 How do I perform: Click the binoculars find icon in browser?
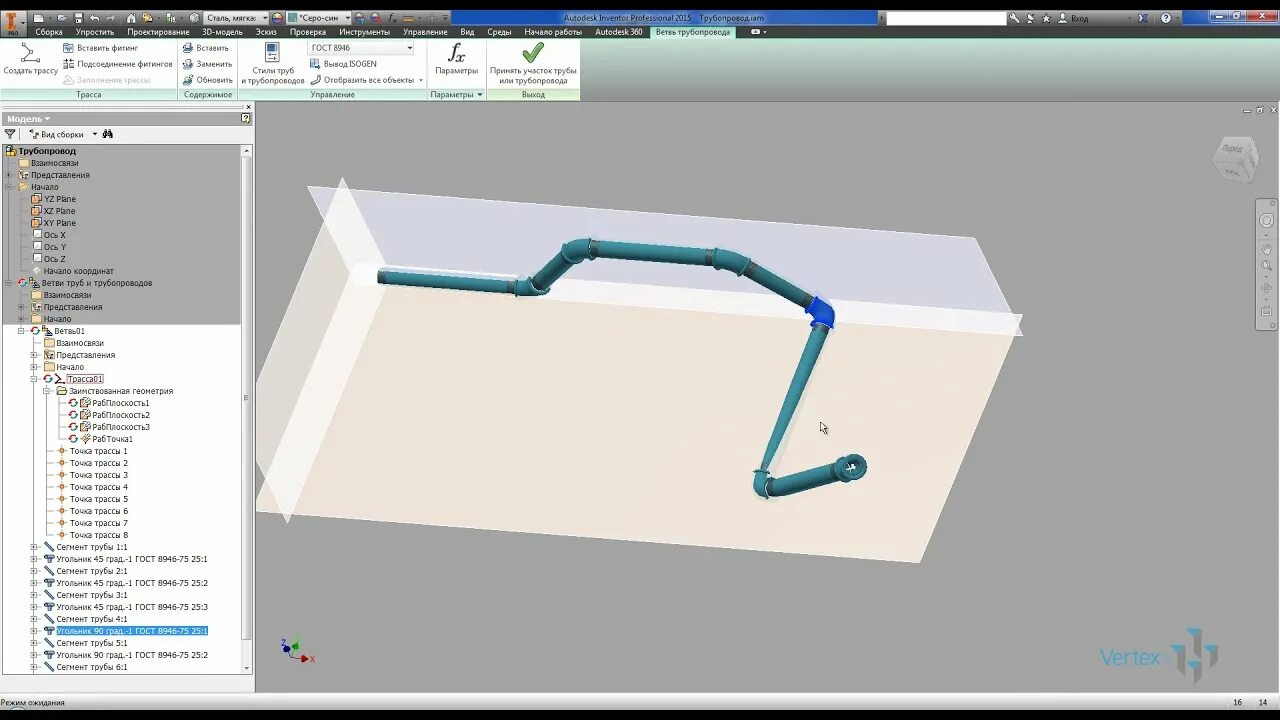[x=108, y=134]
